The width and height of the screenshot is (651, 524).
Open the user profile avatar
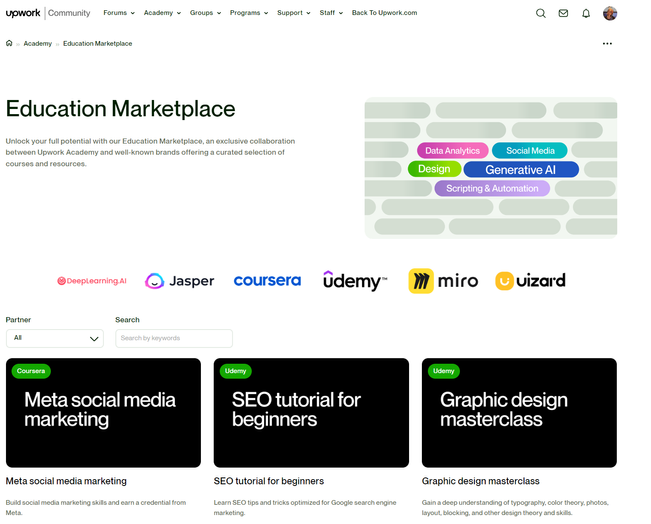click(610, 13)
